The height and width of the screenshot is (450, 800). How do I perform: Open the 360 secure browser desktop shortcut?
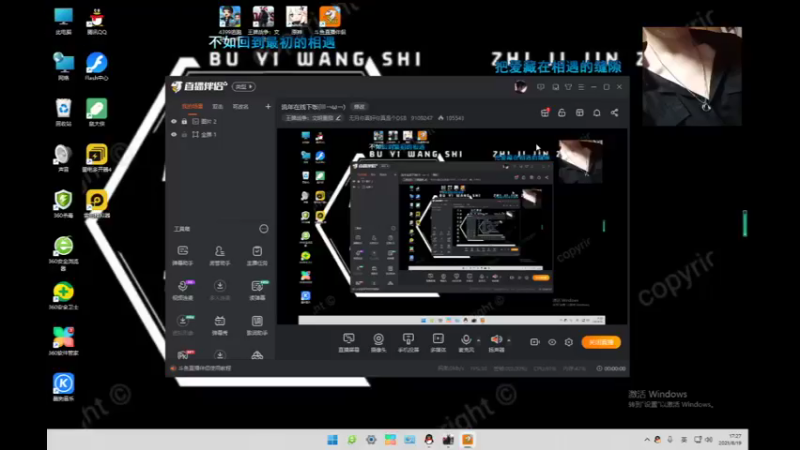[63, 253]
